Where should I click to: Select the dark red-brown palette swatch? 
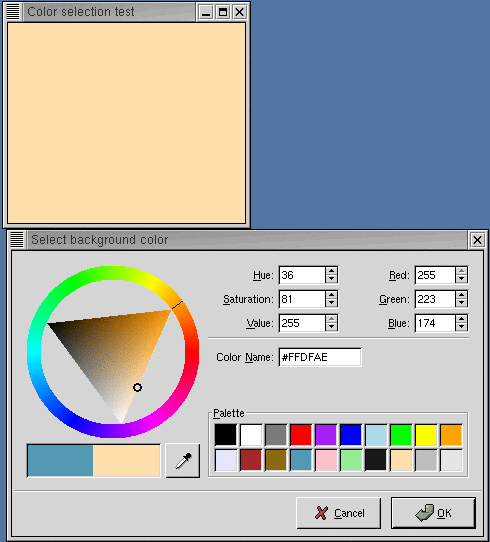[251, 460]
